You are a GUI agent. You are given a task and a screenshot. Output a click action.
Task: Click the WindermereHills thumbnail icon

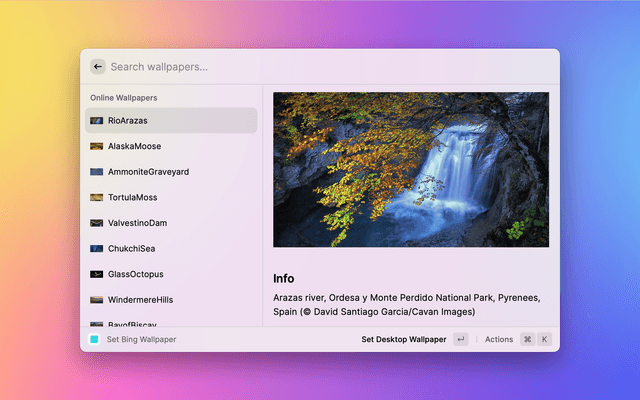coord(97,300)
